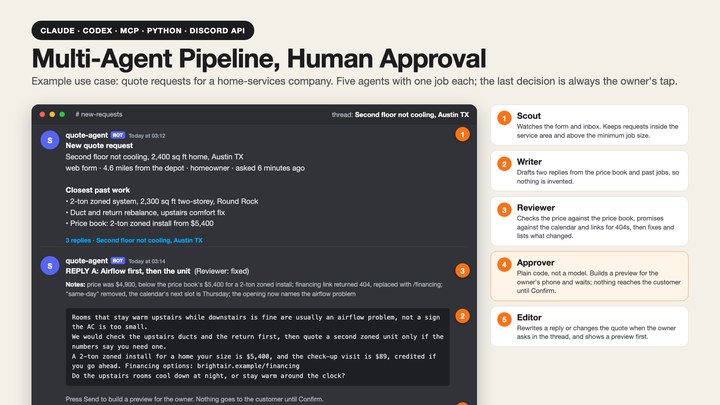Maximize the chat window with the green button
This screenshot has width=720, height=405.
coord(62,114)
